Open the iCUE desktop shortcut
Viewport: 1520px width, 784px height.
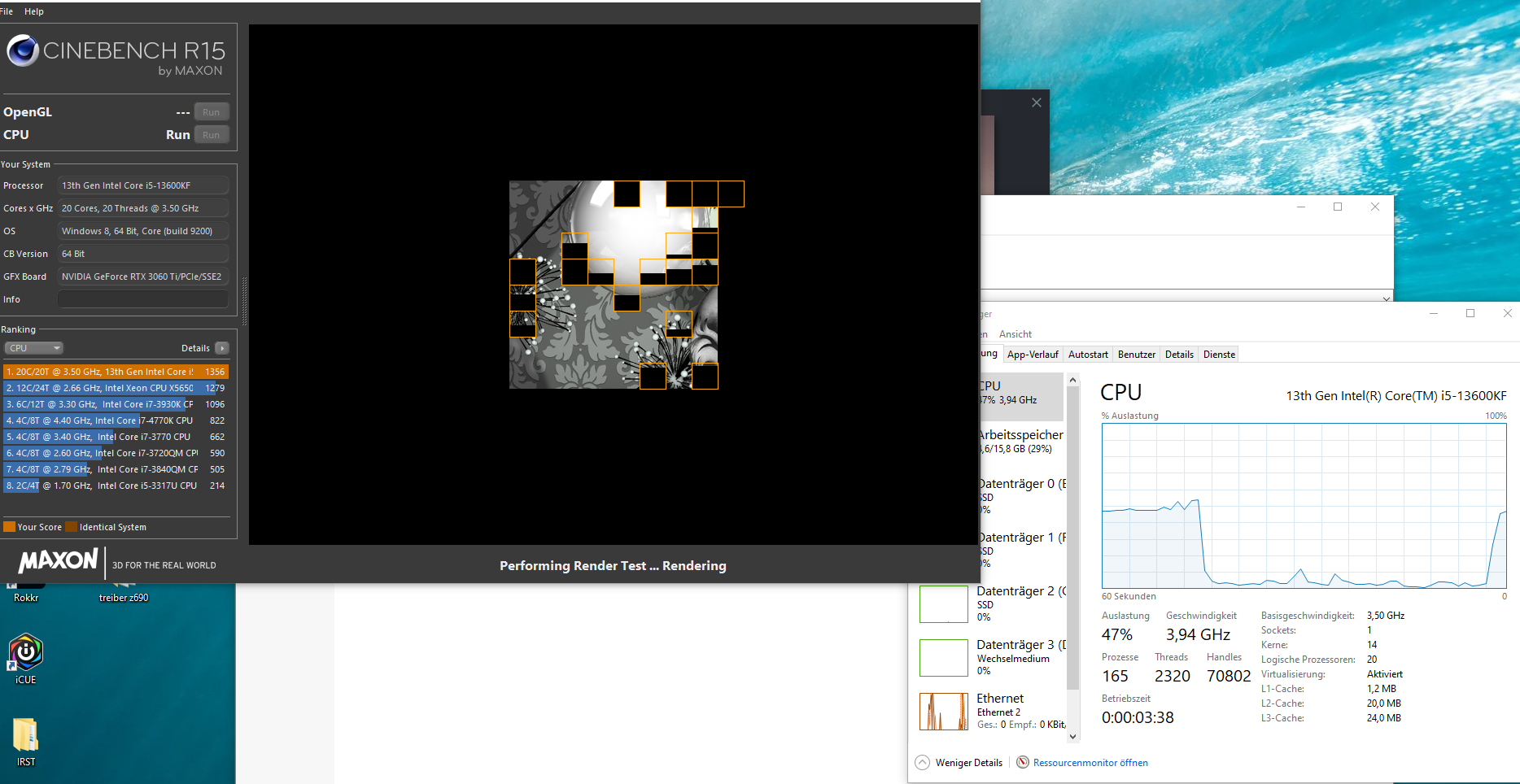click(26, 660)
